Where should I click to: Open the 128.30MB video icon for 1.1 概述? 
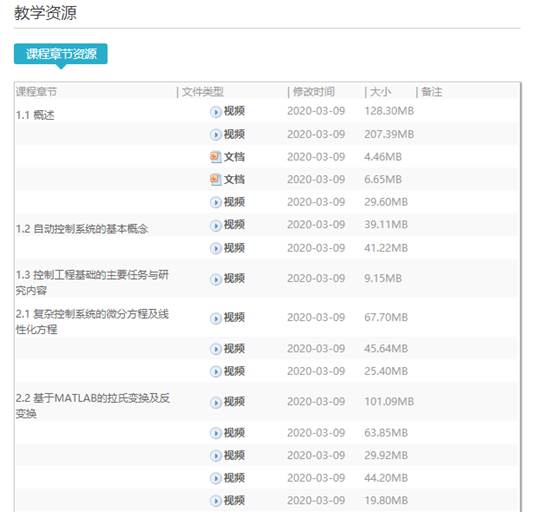pos(215,112)
